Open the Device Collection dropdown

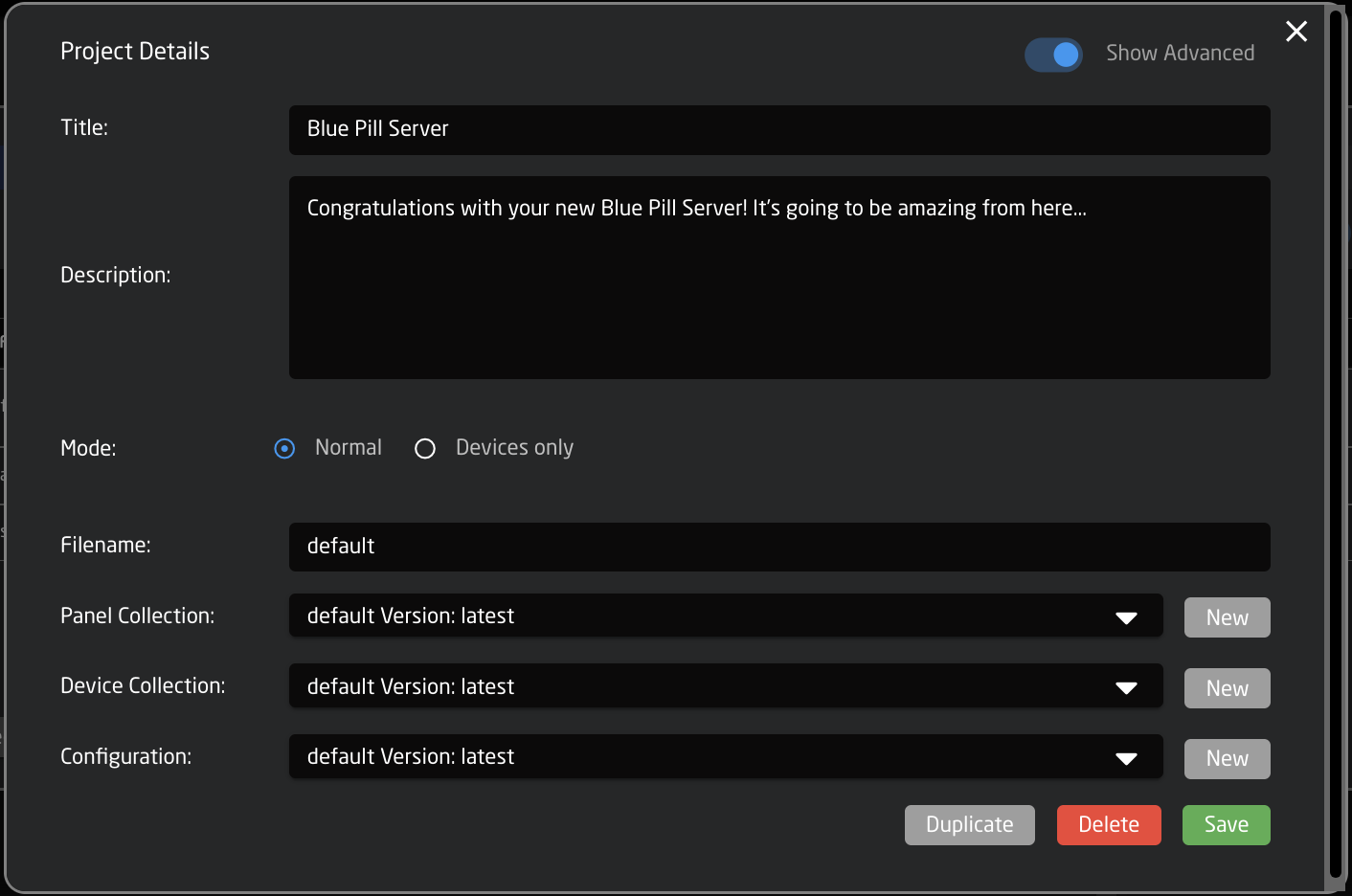[709, 686]
